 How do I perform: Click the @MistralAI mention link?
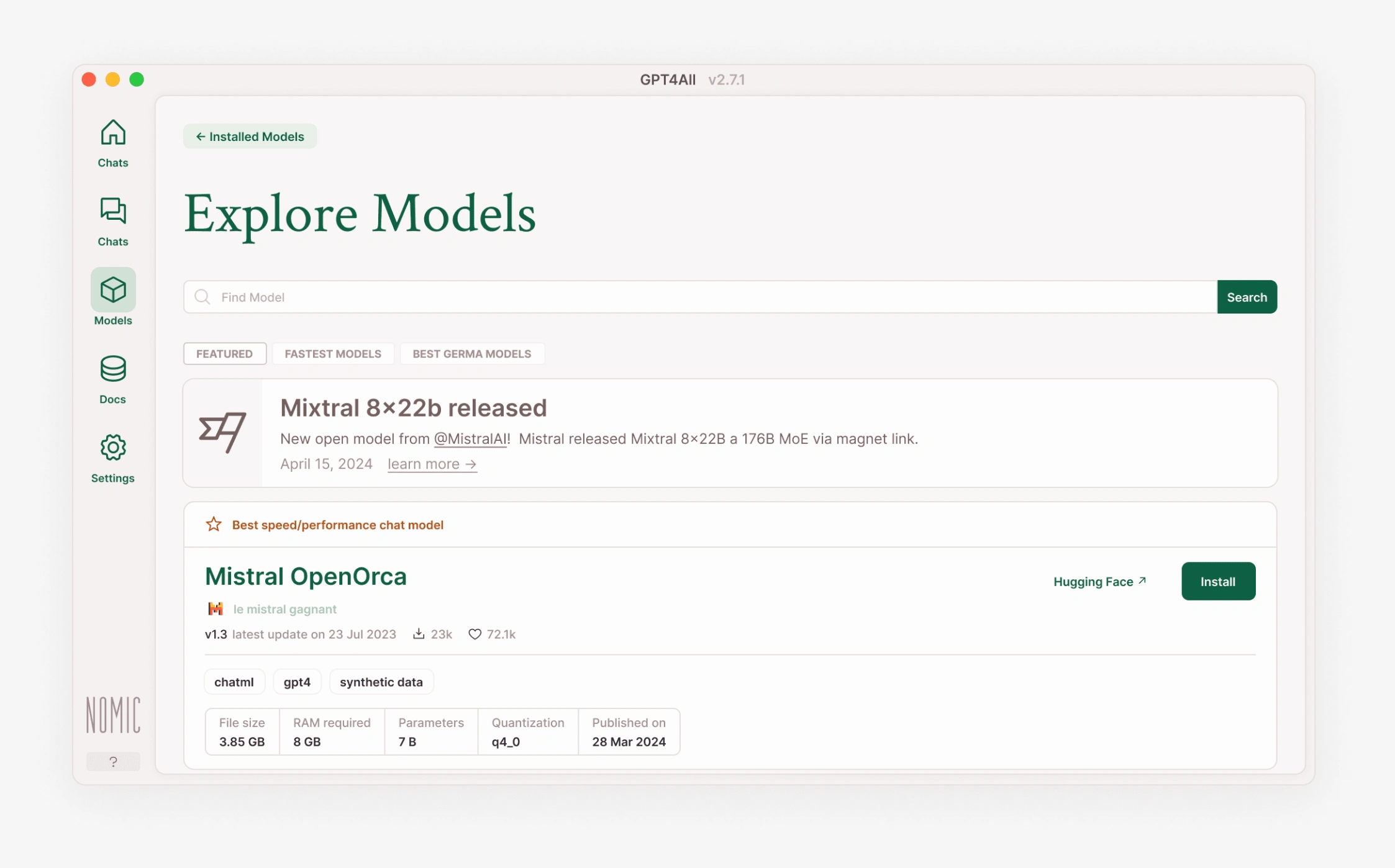tap(471, 439)
